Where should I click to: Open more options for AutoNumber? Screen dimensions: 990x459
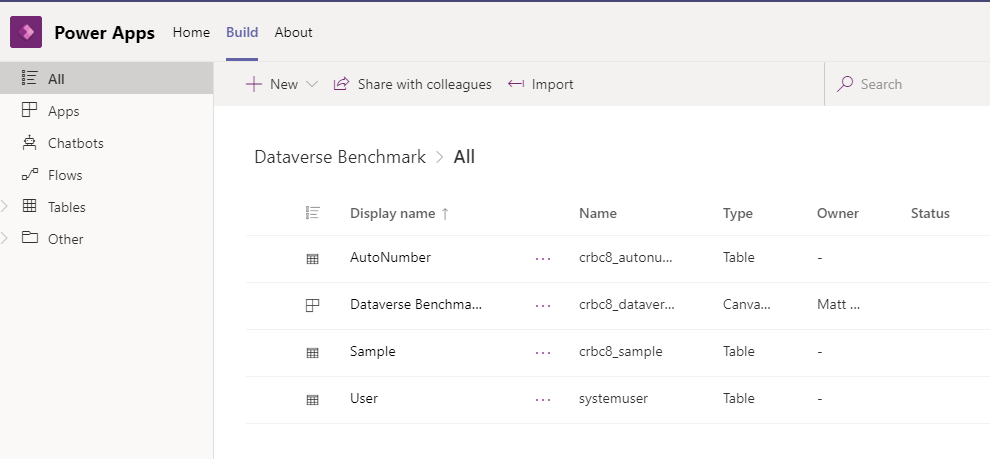coord(542,258)
